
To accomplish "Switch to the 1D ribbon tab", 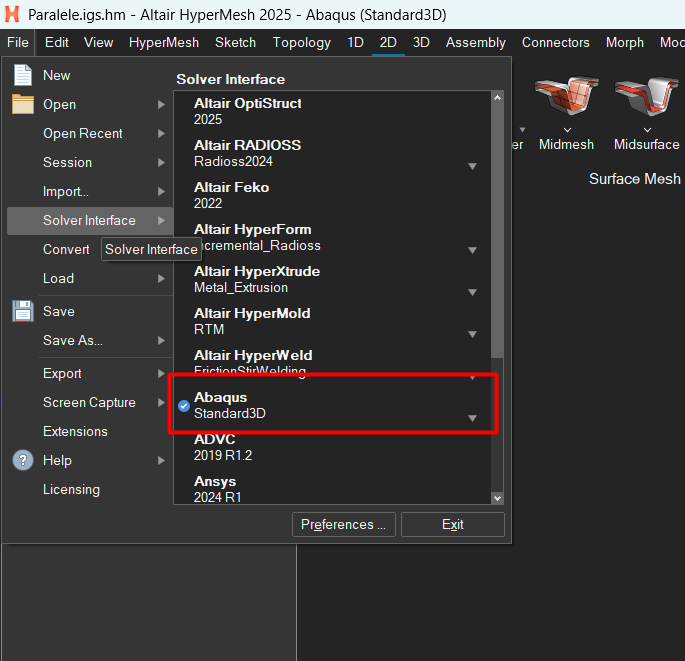I will pos(355,42).
